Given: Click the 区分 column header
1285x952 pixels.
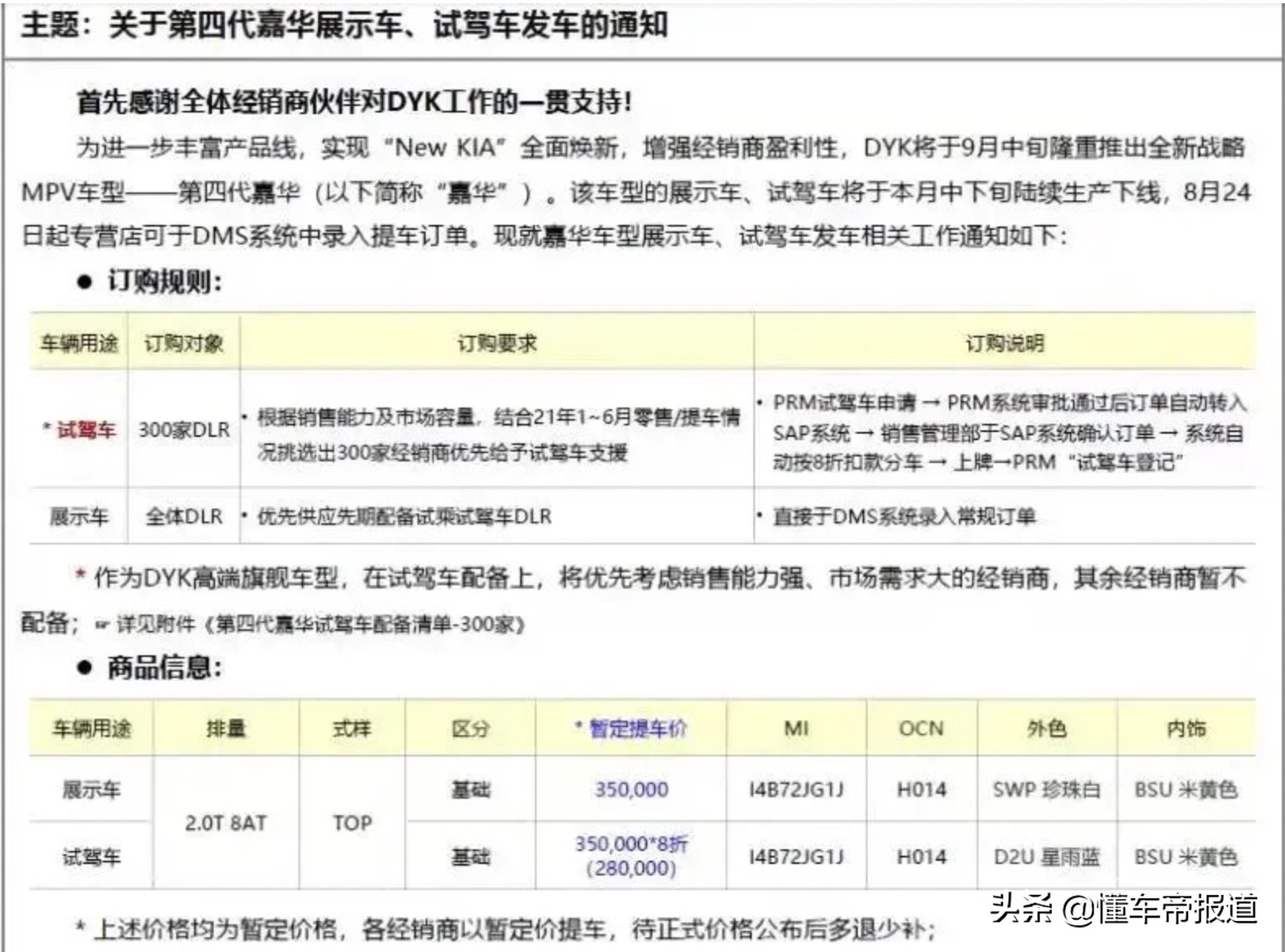Looking at the screenshot, I should click(470, 728).
